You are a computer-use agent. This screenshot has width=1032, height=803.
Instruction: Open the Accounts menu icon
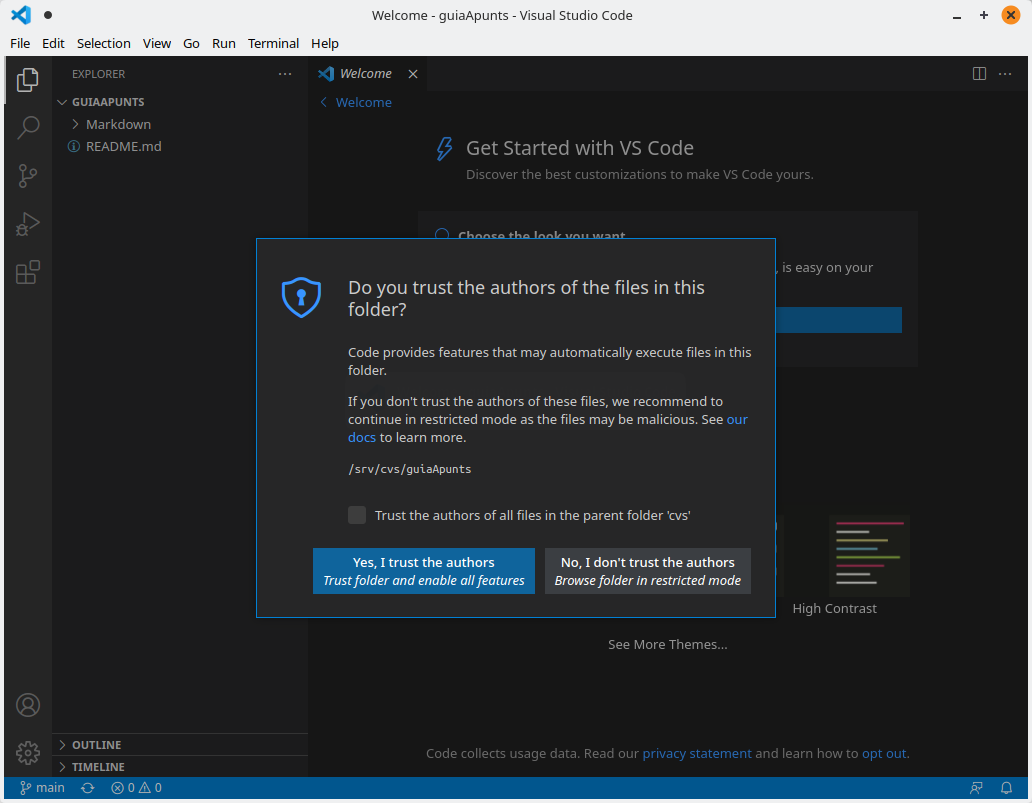click(x=28, y=705)
